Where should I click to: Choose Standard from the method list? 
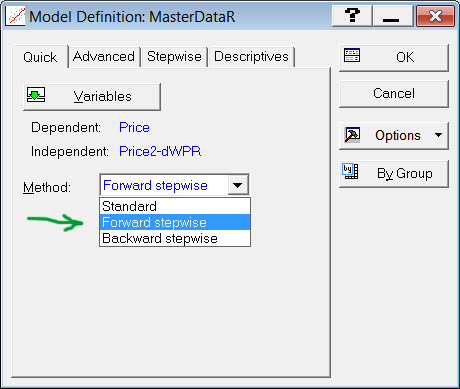pos(175,206)
